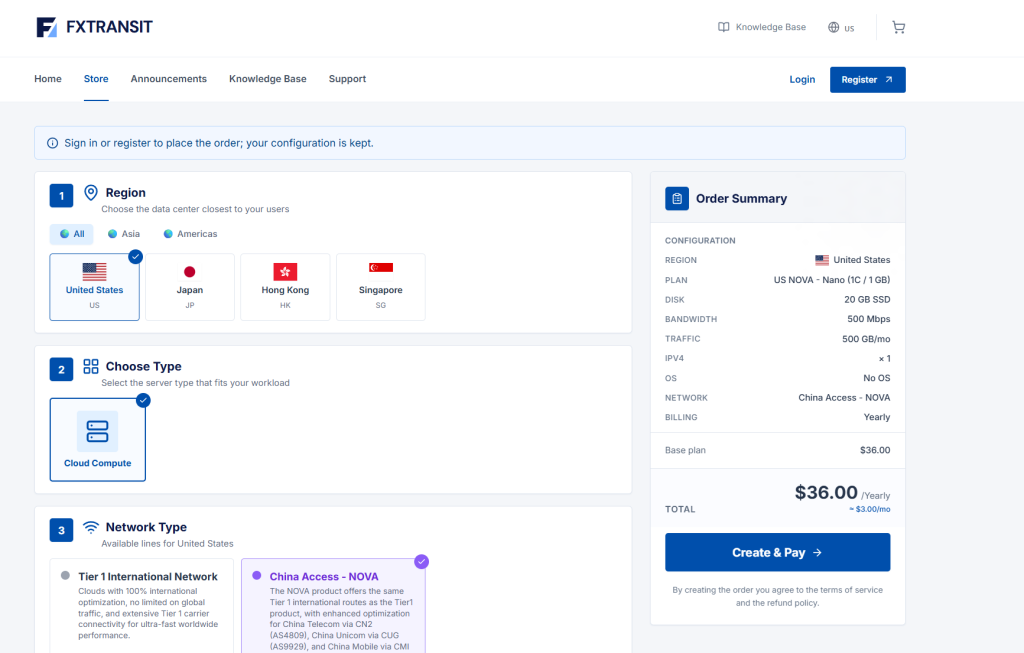The height and width of the screenshot is (653, 1024).
Task: Click the step 2 number badge
Action: coord(61,369)
